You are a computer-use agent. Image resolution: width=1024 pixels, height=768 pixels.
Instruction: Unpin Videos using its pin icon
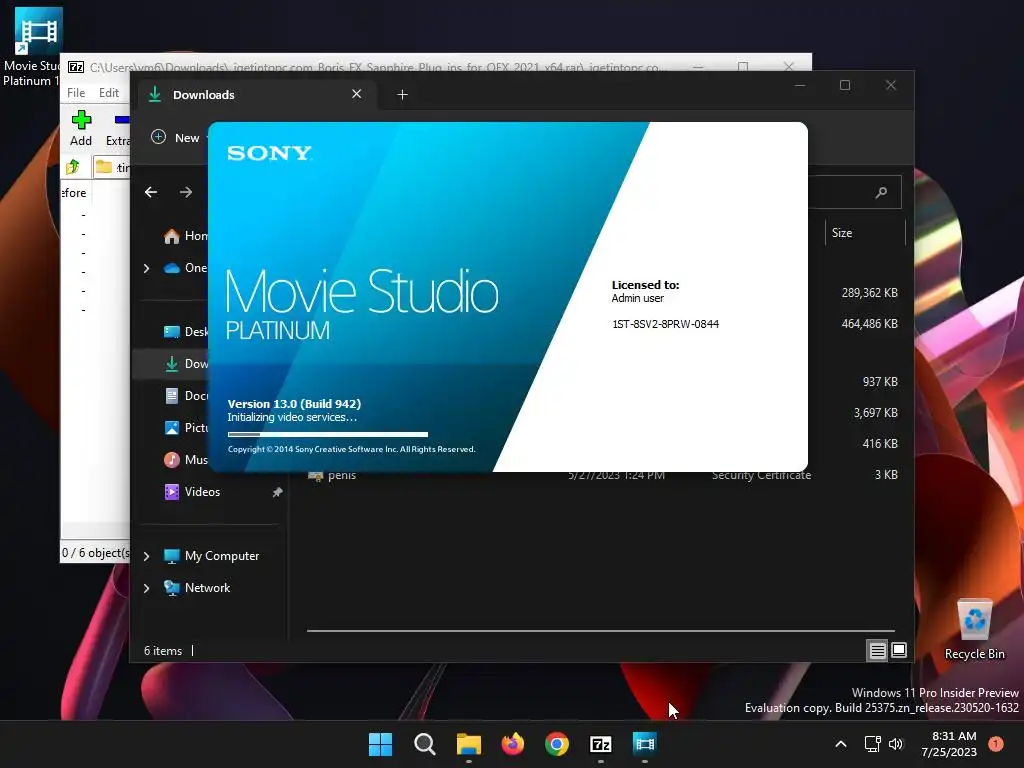[277, 492]
